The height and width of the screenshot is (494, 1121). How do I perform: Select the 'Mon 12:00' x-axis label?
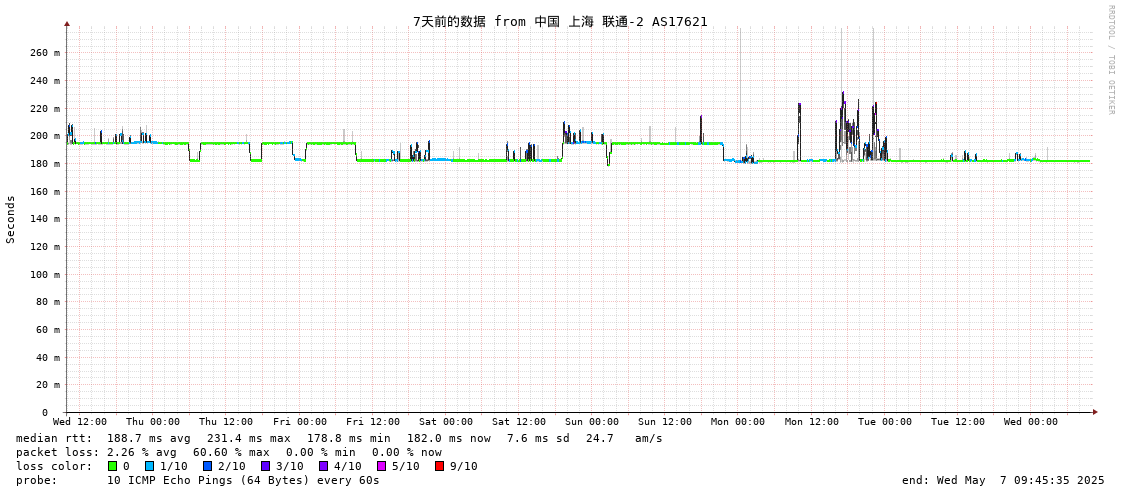pos(812,422)
